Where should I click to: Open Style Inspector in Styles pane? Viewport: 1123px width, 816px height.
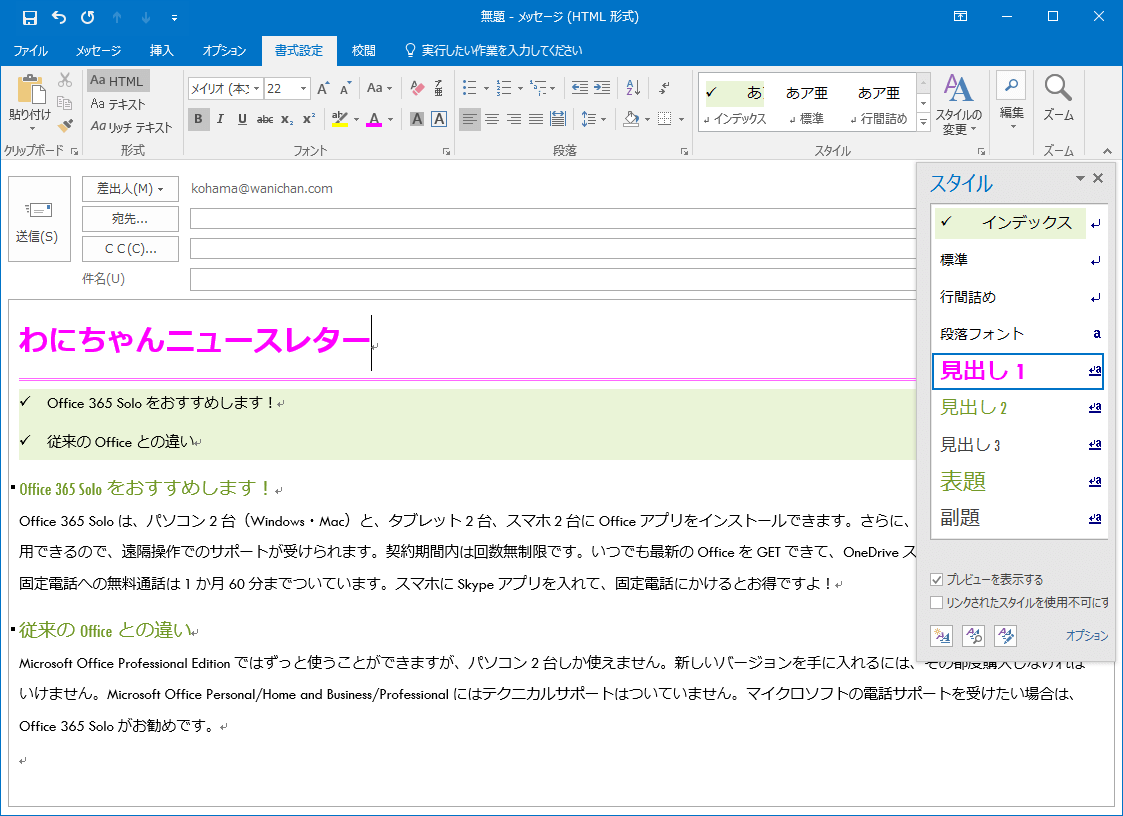coord(973,635)
